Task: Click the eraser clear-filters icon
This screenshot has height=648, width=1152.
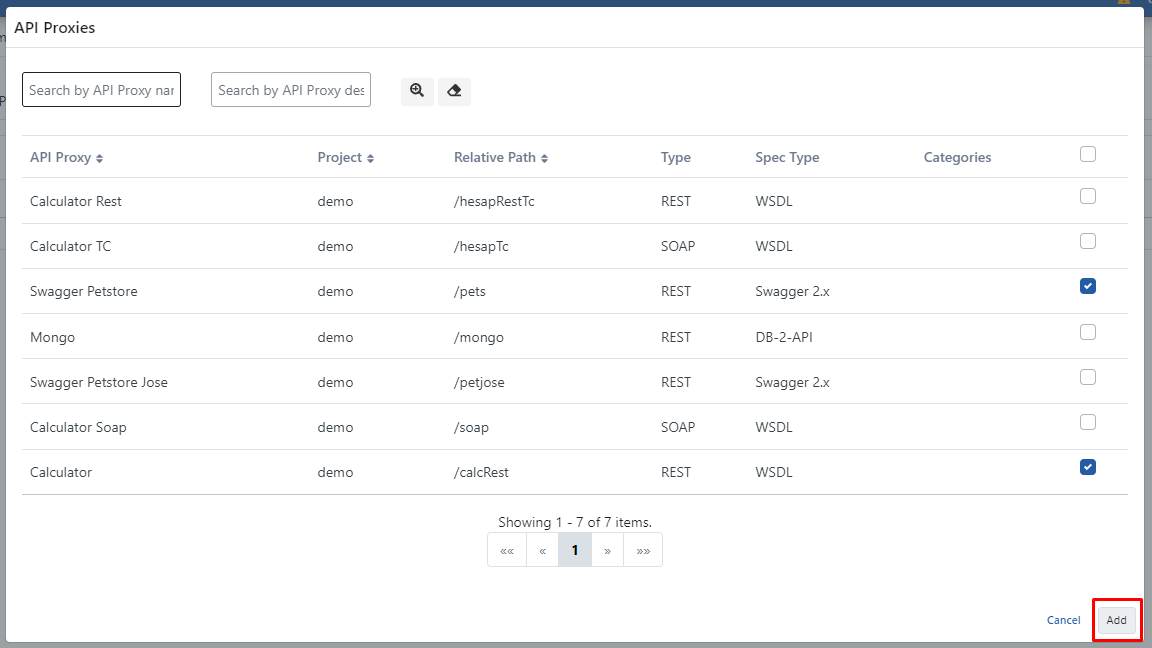Action: point(454,91)
